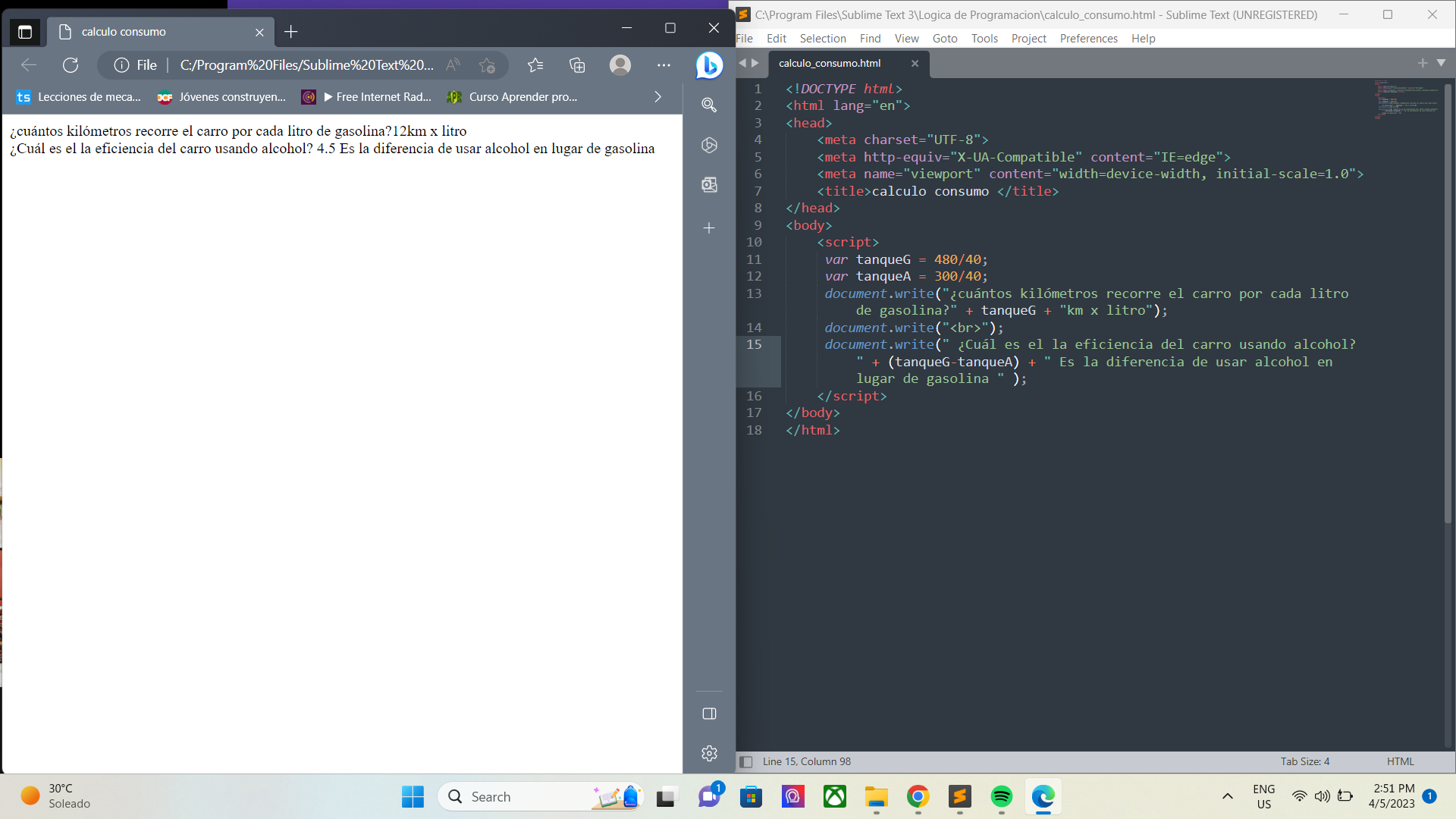Open the Windows Start button
1456x819 pixels.
(x=413, y=796)
